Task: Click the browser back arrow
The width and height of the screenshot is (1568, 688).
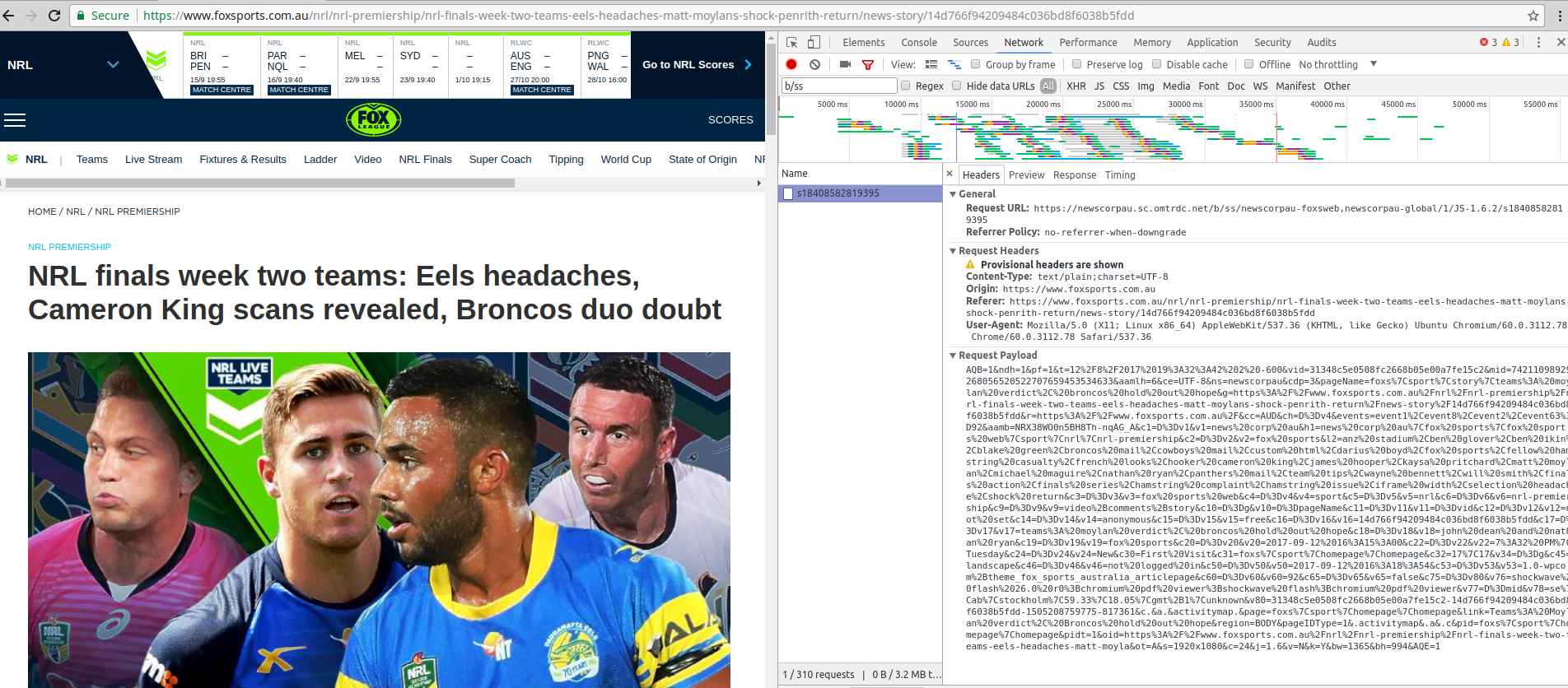Action: (9, 16)
